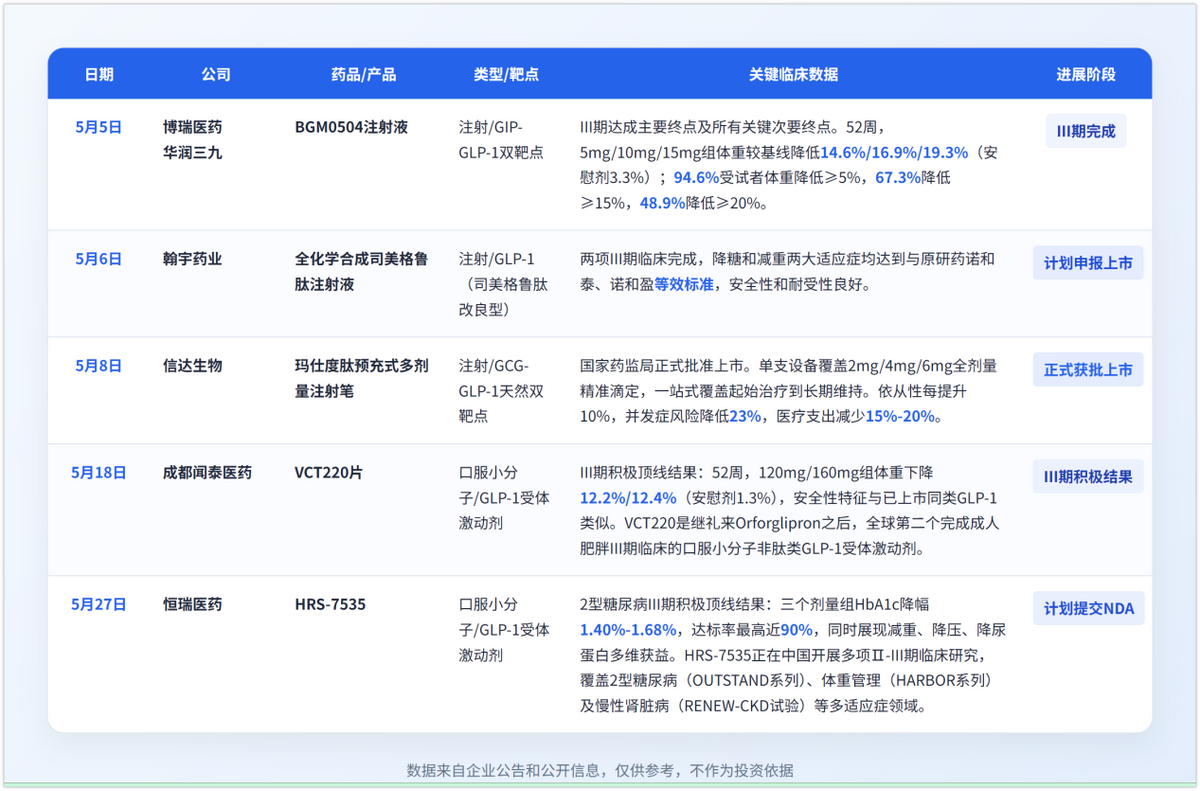
Task: Select the 5月8日 date cell
Action: coord(98,365)
